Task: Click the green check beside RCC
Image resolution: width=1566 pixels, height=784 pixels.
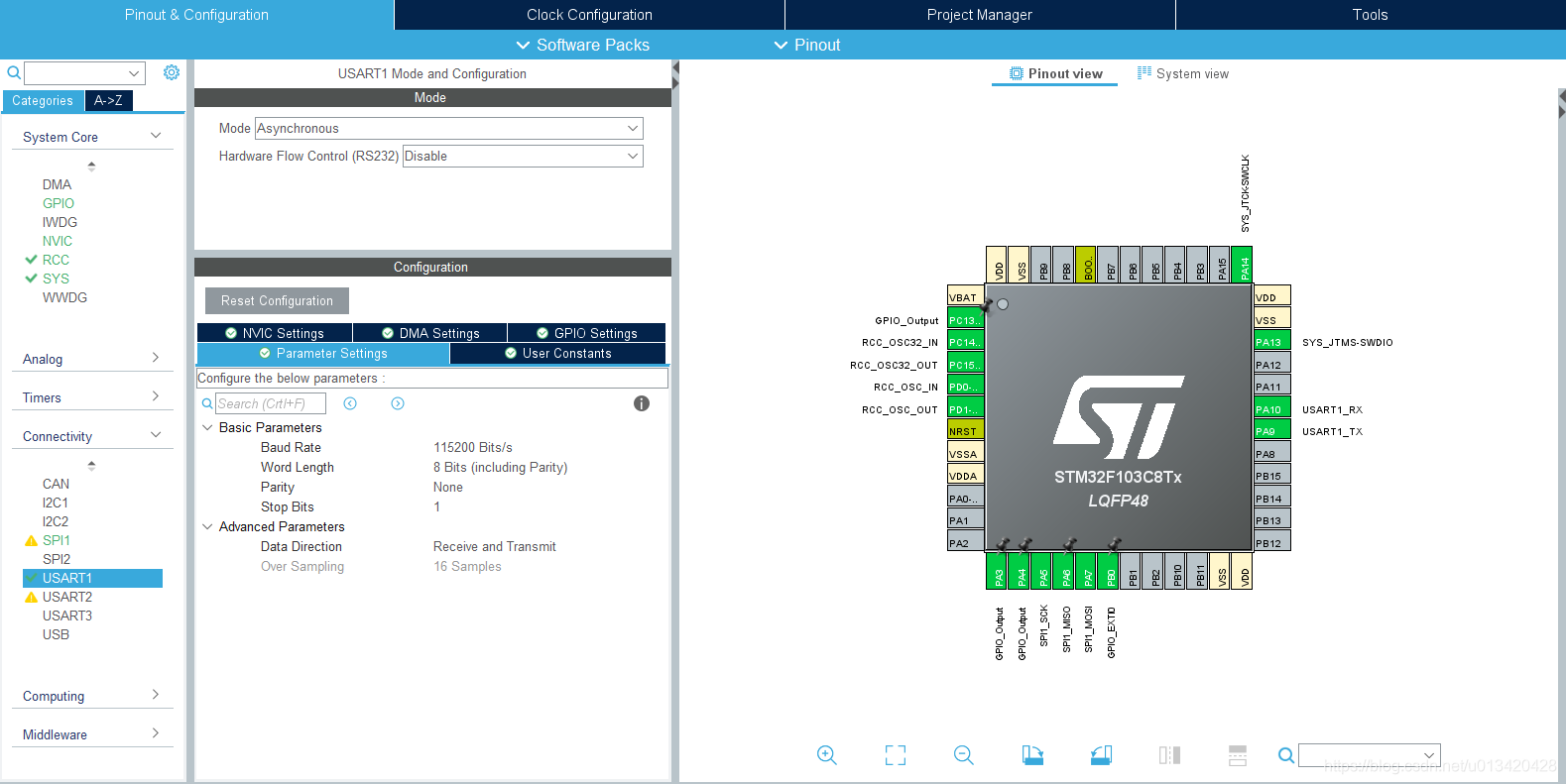Action: [31, 260]
